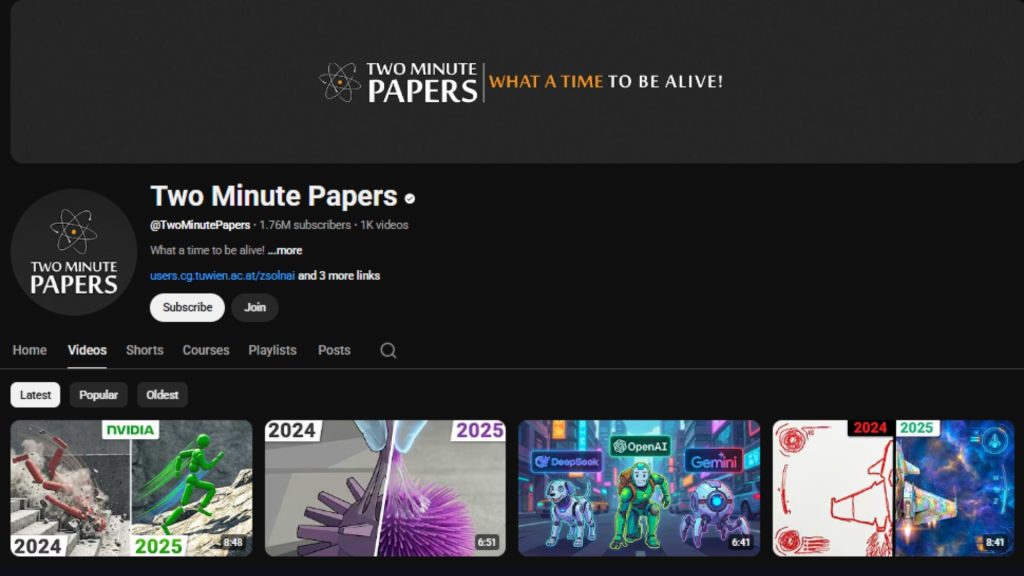Switch to the Popular filter
The height and width of the screenshot is (576, 1024).
coord(98,395)
